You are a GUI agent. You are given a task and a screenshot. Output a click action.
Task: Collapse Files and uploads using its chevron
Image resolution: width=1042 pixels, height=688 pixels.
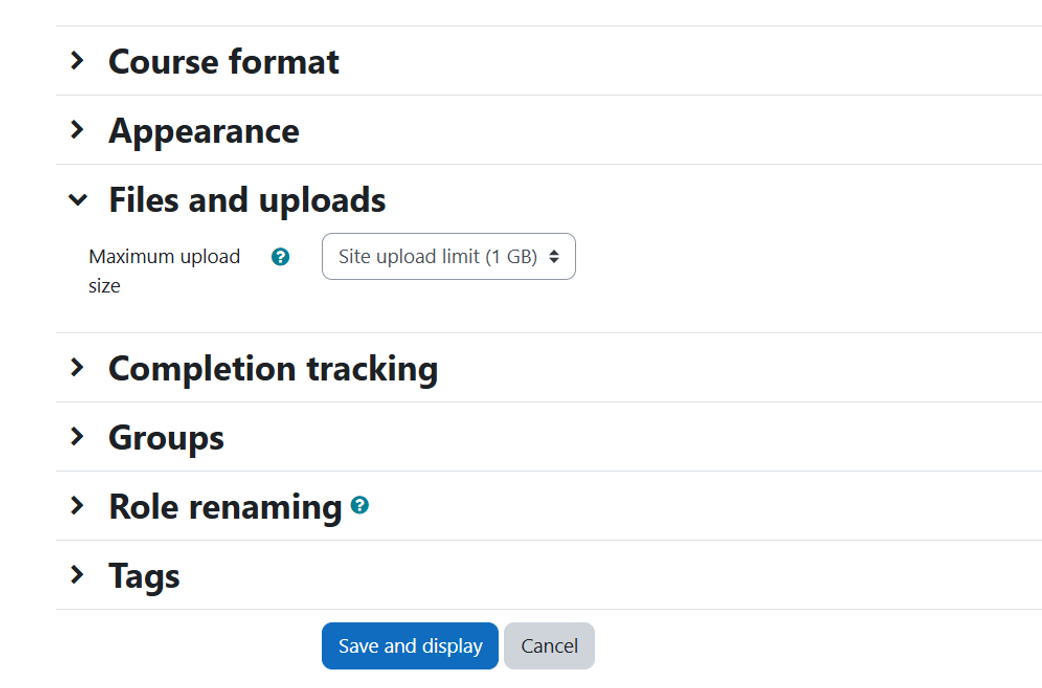click(77, 200)
